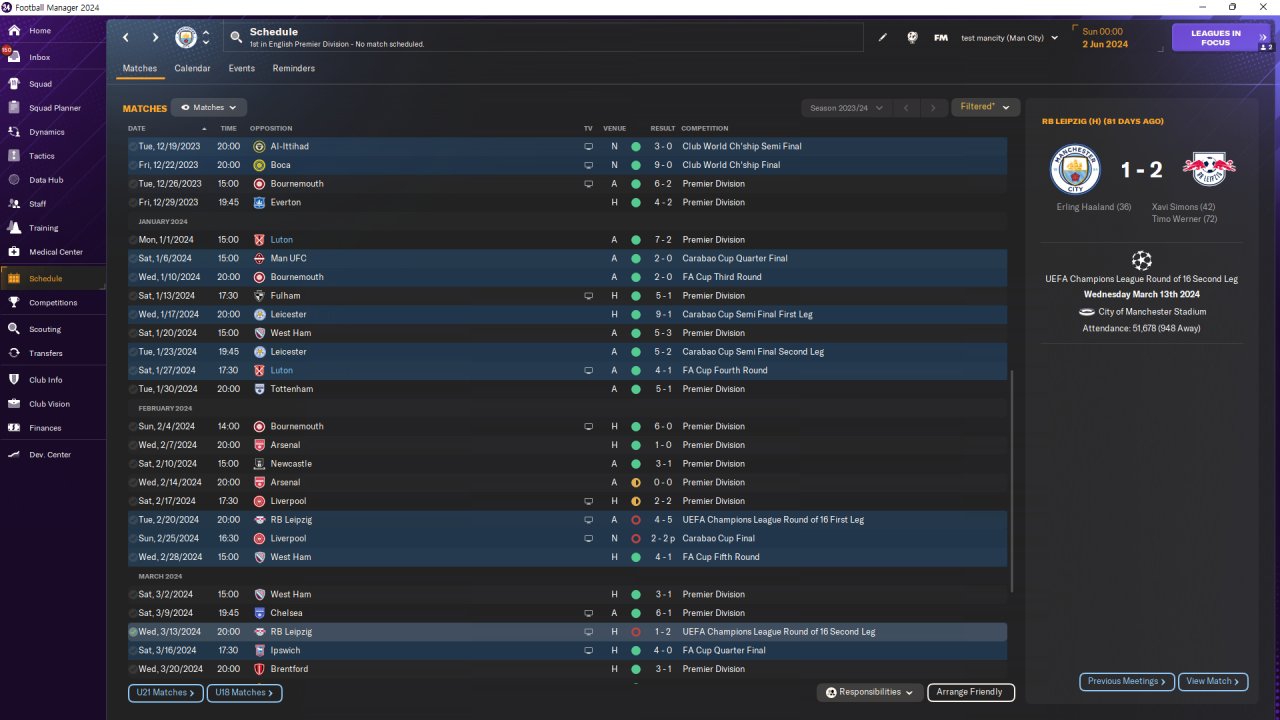
Task: Select the row circle for the Brentford match
Action: (x=133, y=669)
